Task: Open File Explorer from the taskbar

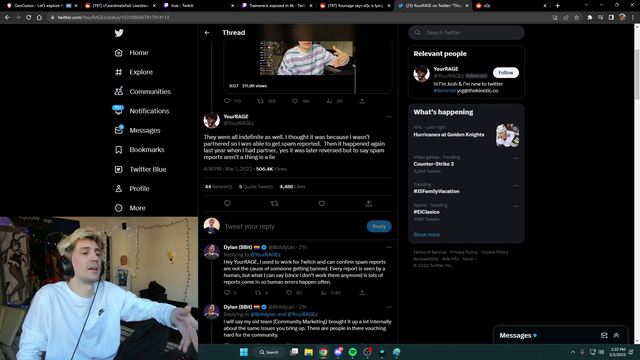Action: (309, 352)
